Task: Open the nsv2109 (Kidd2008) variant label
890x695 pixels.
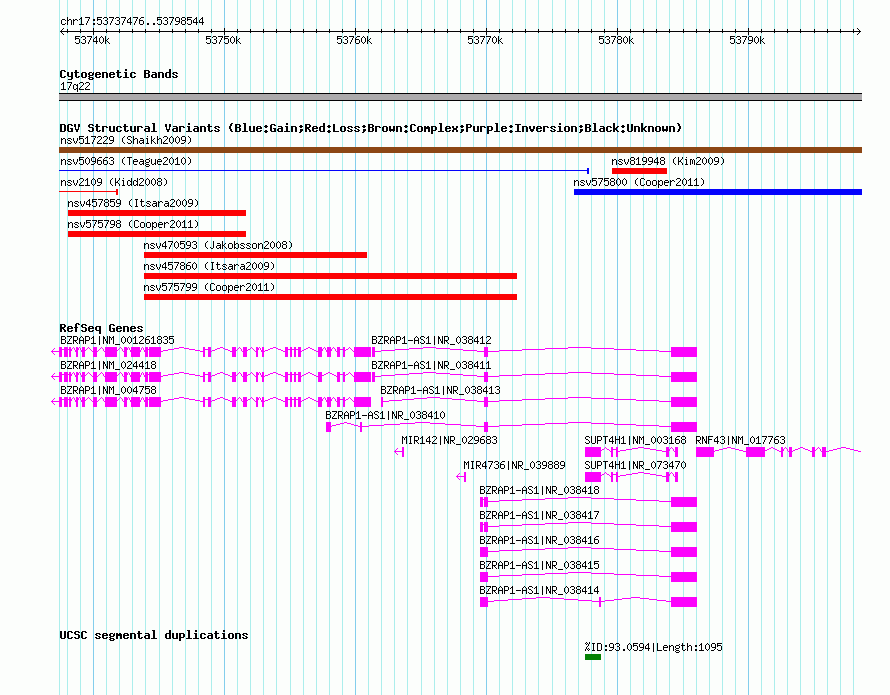Action: point(114,182)
